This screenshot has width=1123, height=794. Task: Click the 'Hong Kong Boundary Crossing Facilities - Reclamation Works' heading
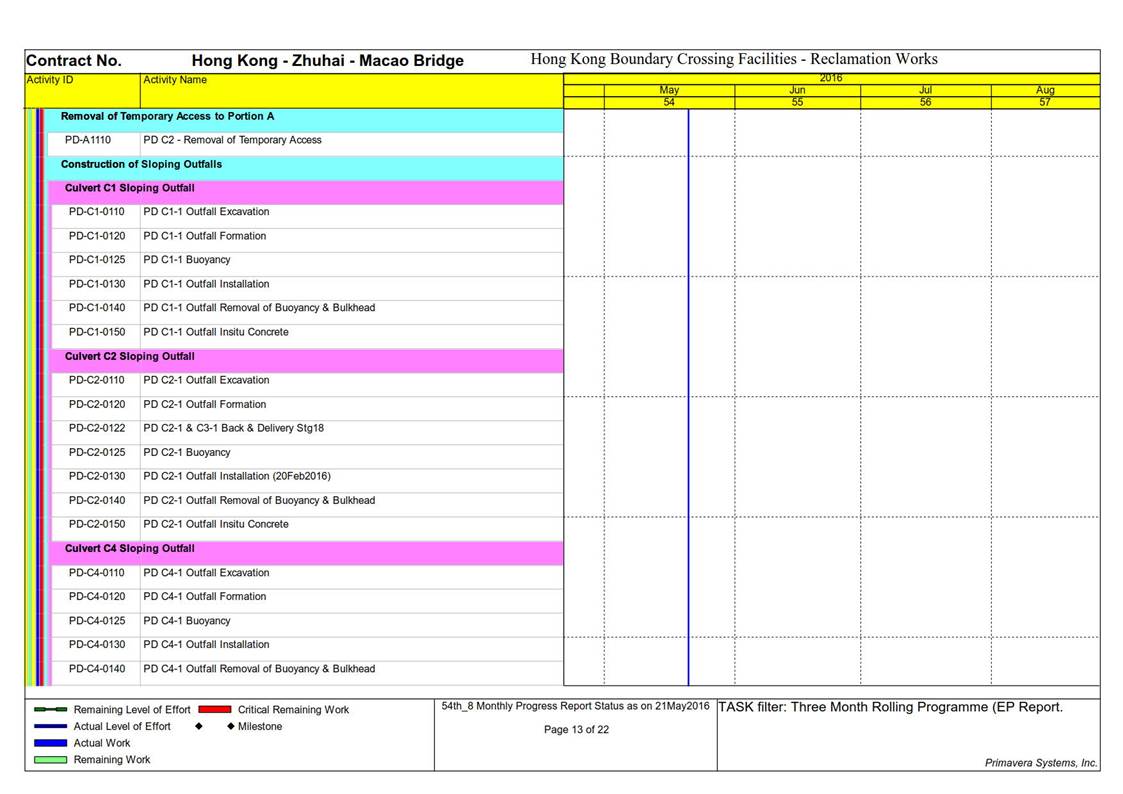coord(734,59)
